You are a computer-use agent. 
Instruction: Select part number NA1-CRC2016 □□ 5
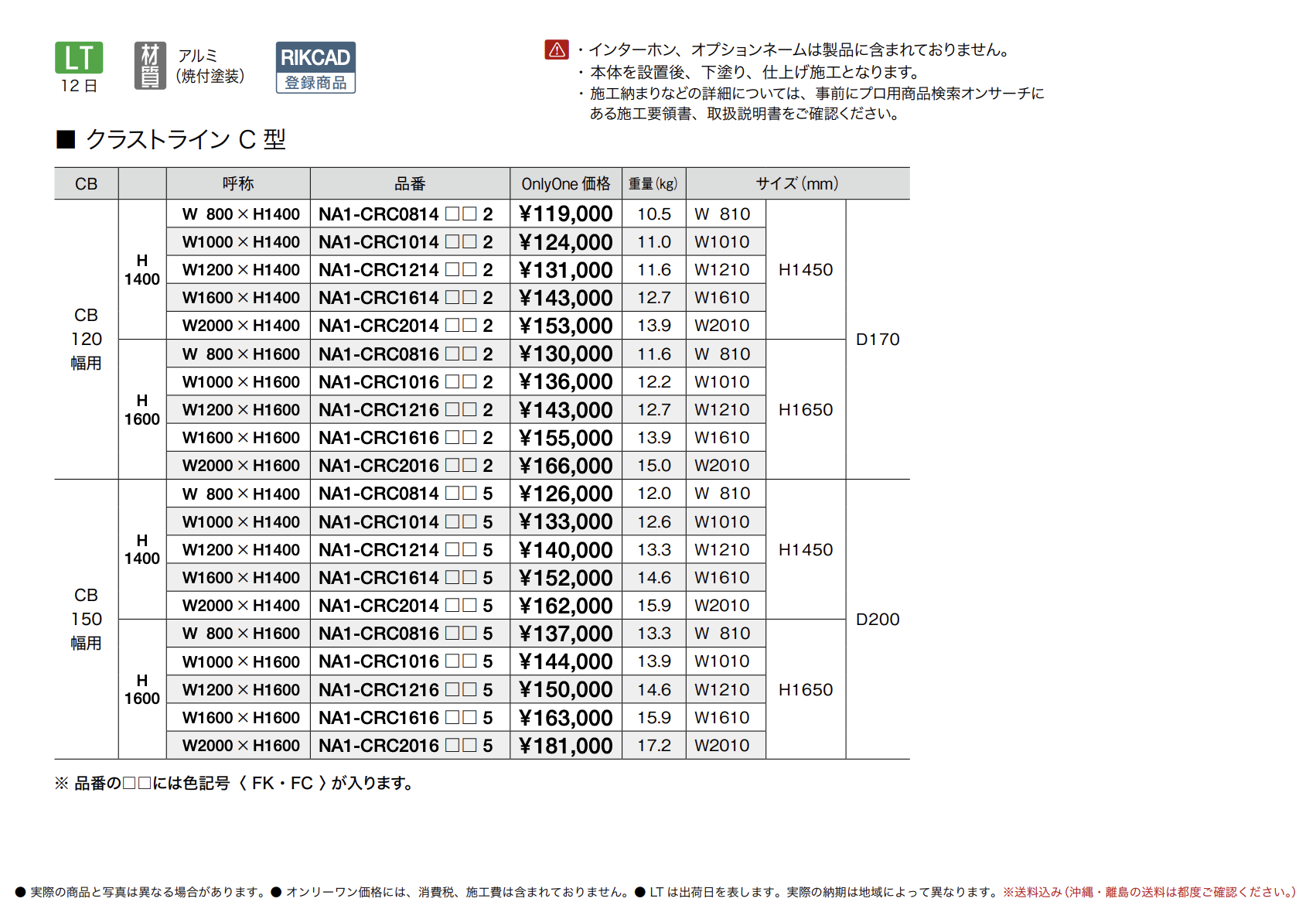406,746
